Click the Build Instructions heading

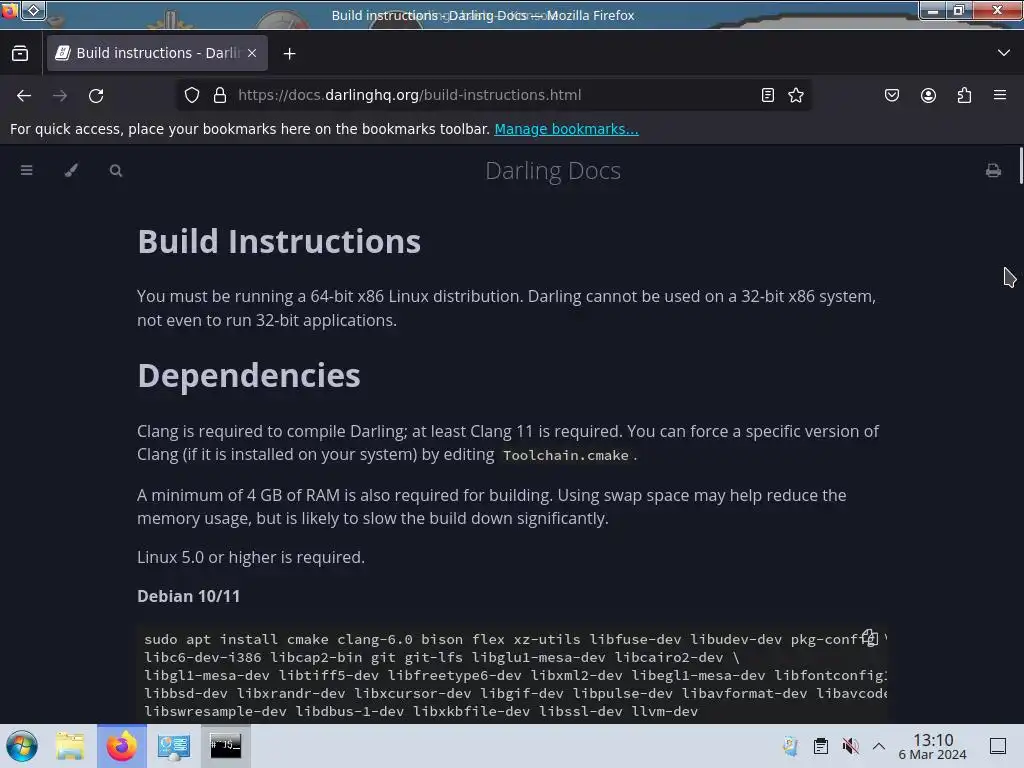coord(279,242)
